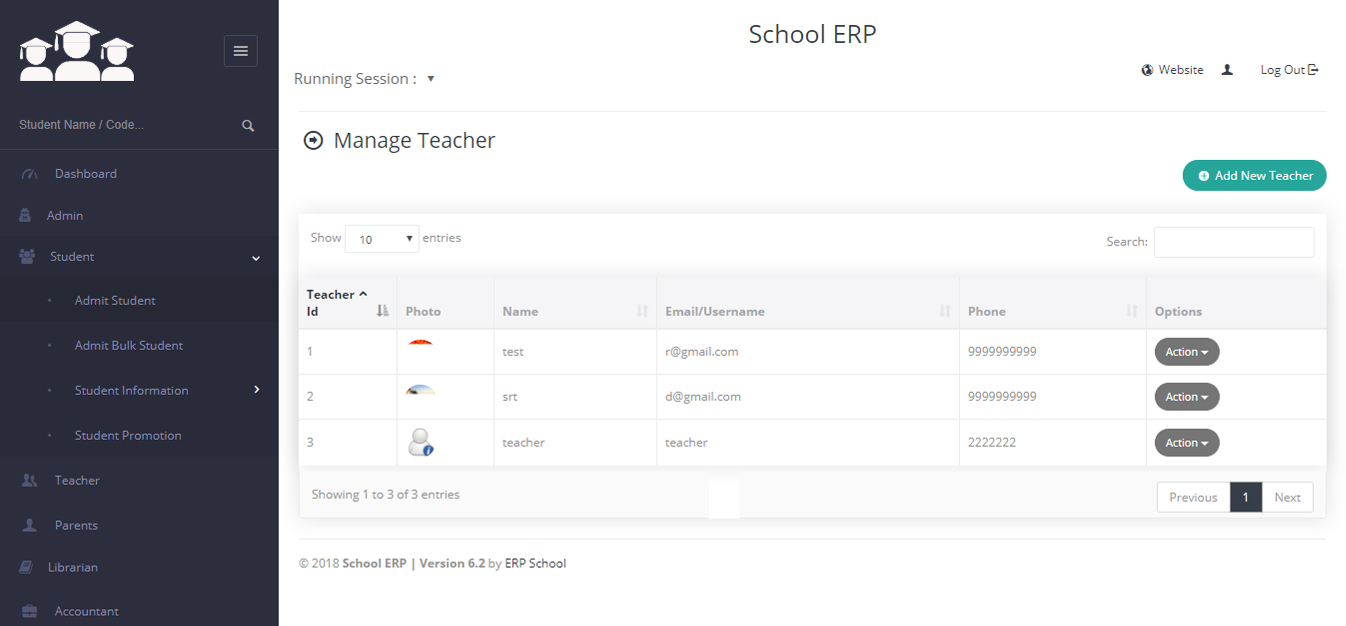Screen dimensions: 1346x626
Task: Select Admit Bulk Student in sidebar
Action: click(x=128, y=345)
